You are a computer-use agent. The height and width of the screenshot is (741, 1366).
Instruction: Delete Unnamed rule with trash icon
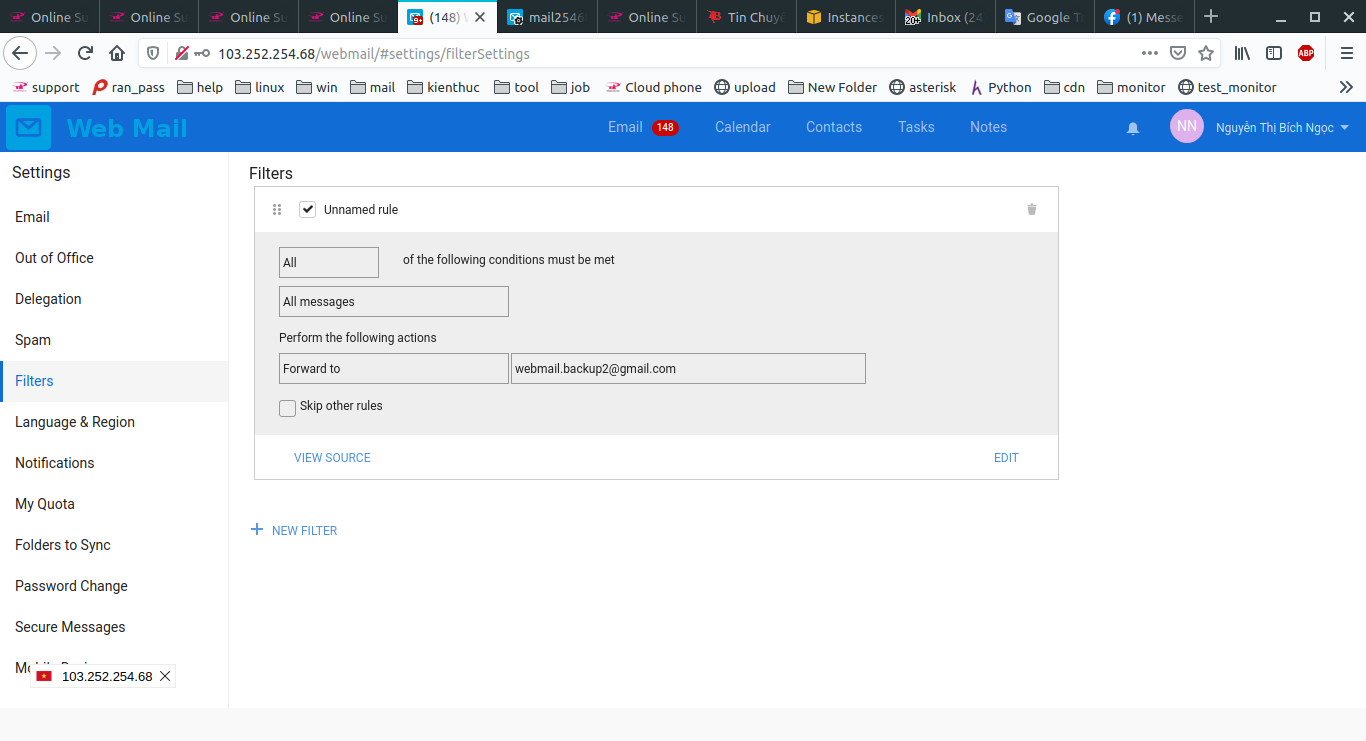point(1032,209)
